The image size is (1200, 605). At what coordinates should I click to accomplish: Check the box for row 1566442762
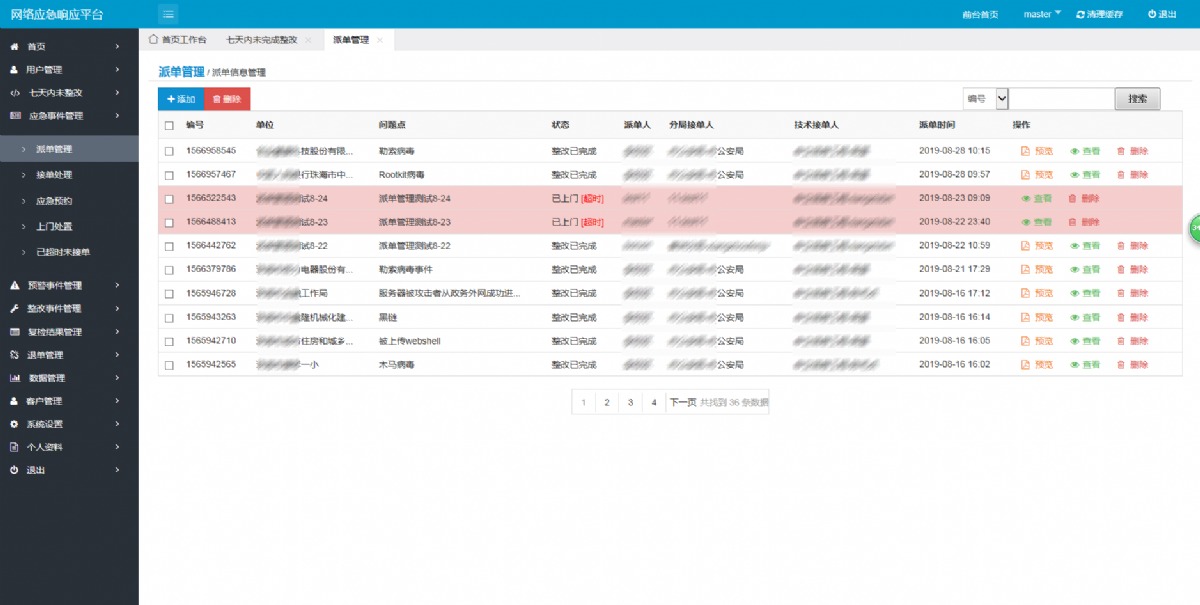(x=169, y=246)
